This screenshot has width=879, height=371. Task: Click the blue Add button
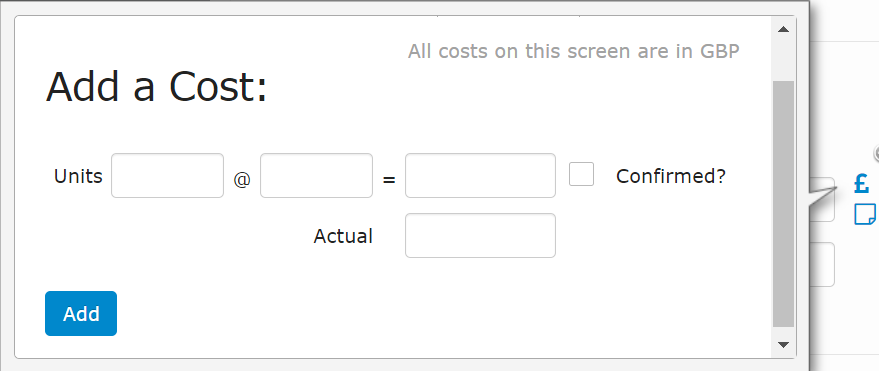click(x=81, y=313)
